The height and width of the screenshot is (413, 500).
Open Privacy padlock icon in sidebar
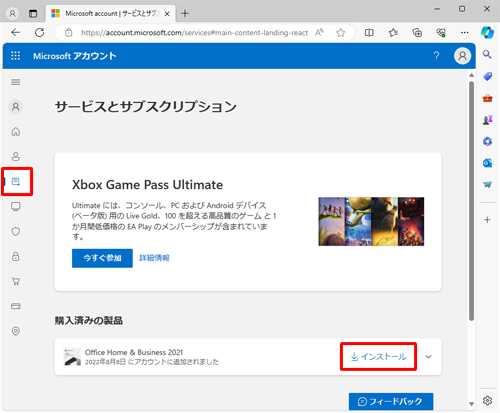coord(16,256)
